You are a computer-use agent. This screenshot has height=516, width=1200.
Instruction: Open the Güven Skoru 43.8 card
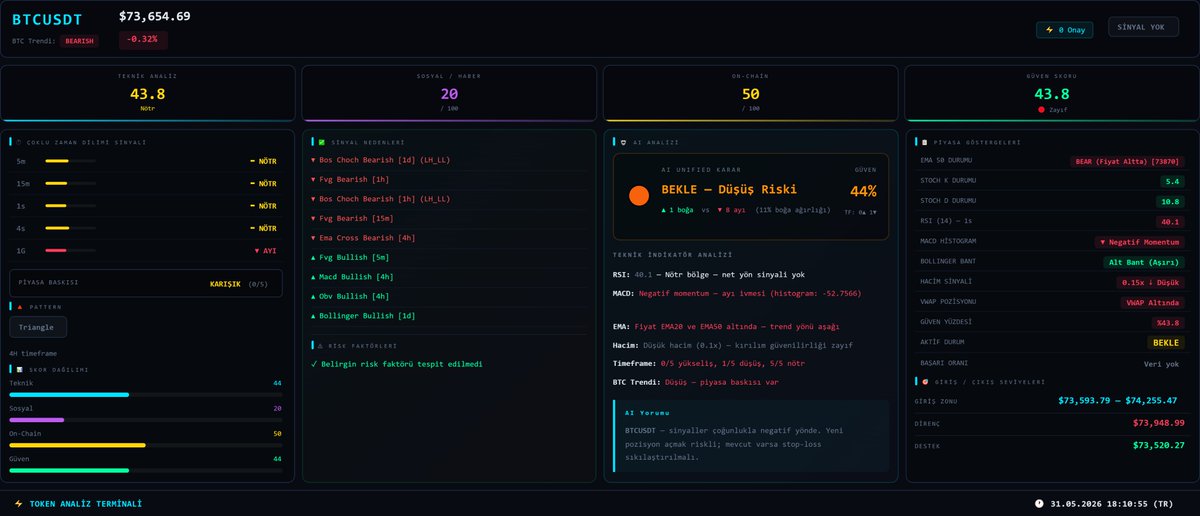(x=1052, y=94)
